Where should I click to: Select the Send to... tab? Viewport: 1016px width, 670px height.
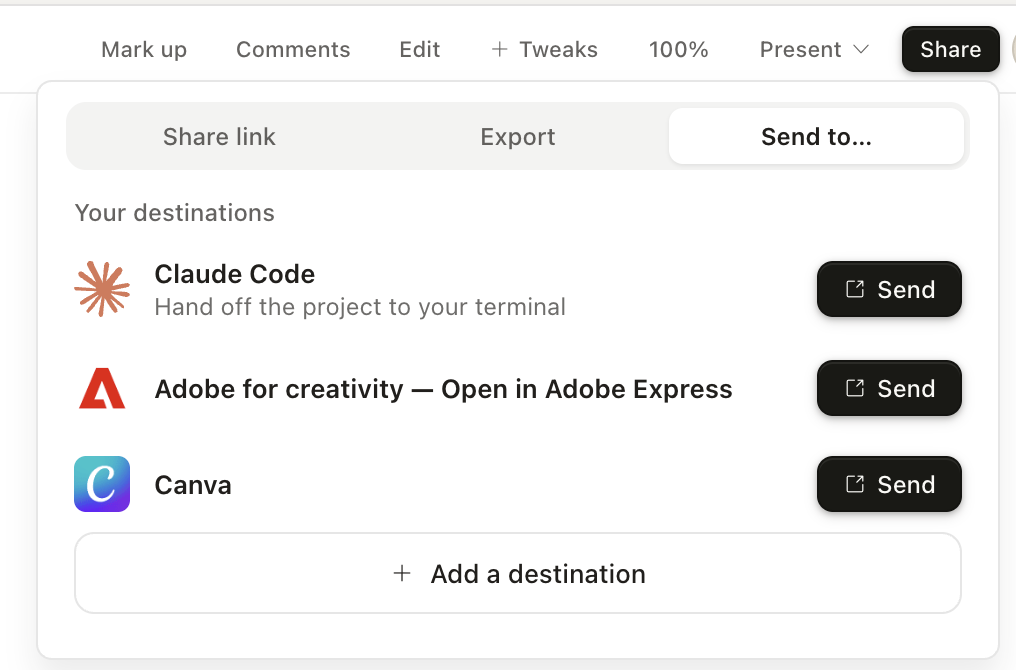(x=816, y=137)
